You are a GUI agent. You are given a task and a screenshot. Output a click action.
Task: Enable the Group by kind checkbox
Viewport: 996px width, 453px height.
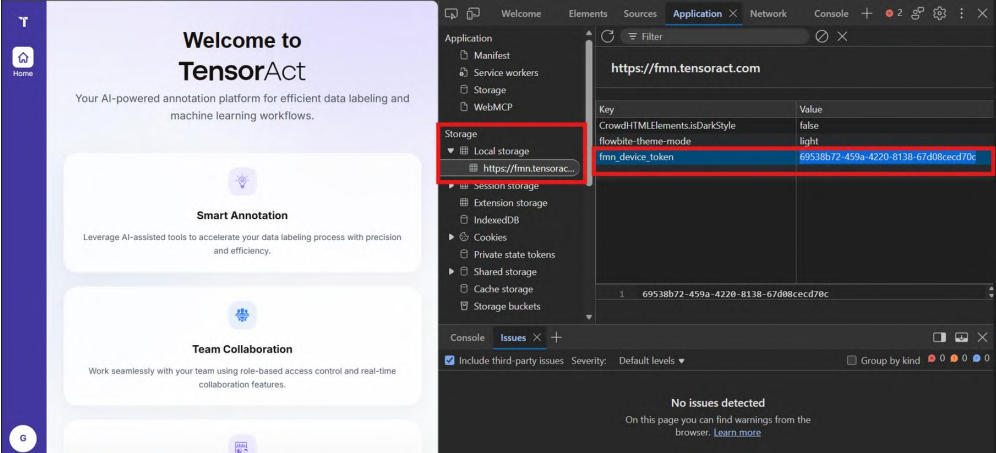(852, 360)
